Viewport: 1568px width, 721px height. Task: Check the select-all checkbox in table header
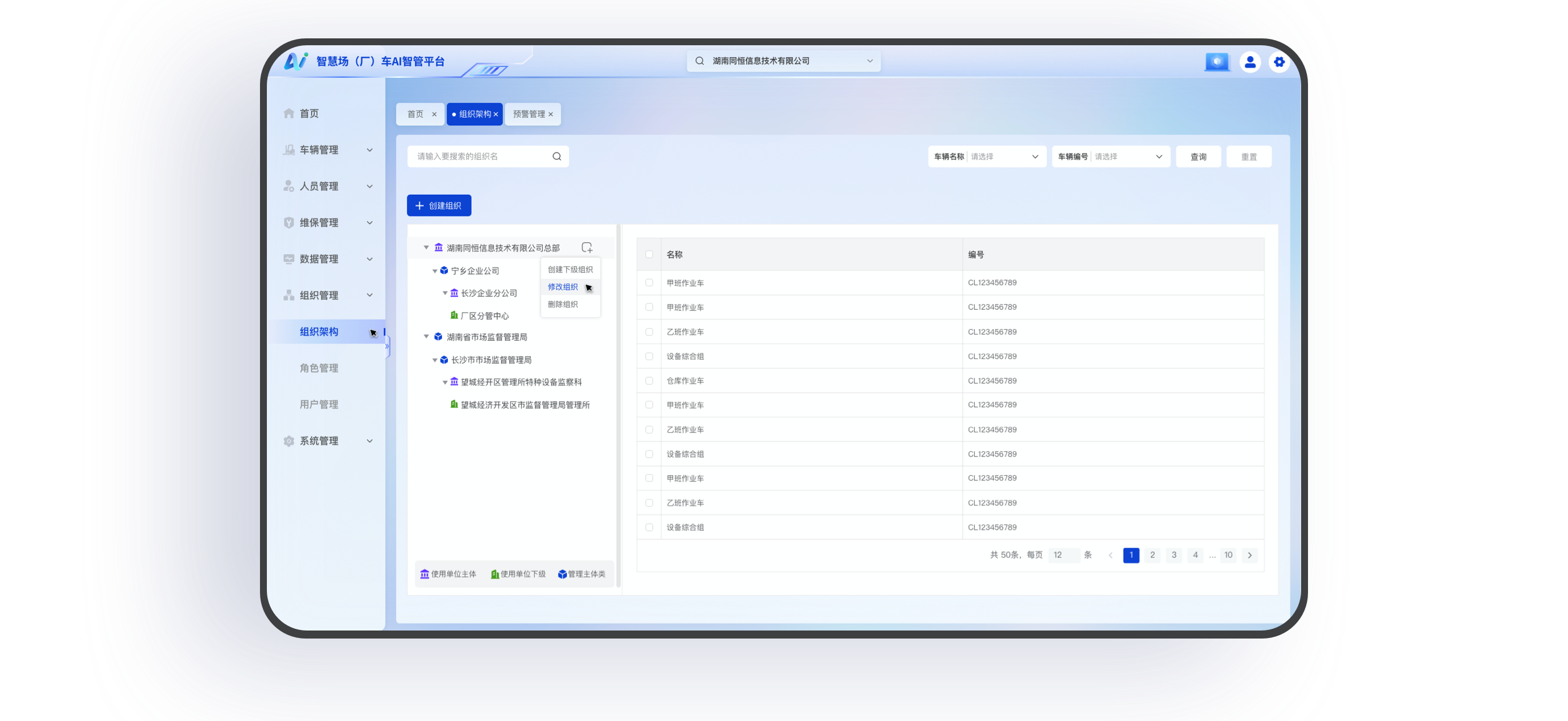click(x=649, y=254)
